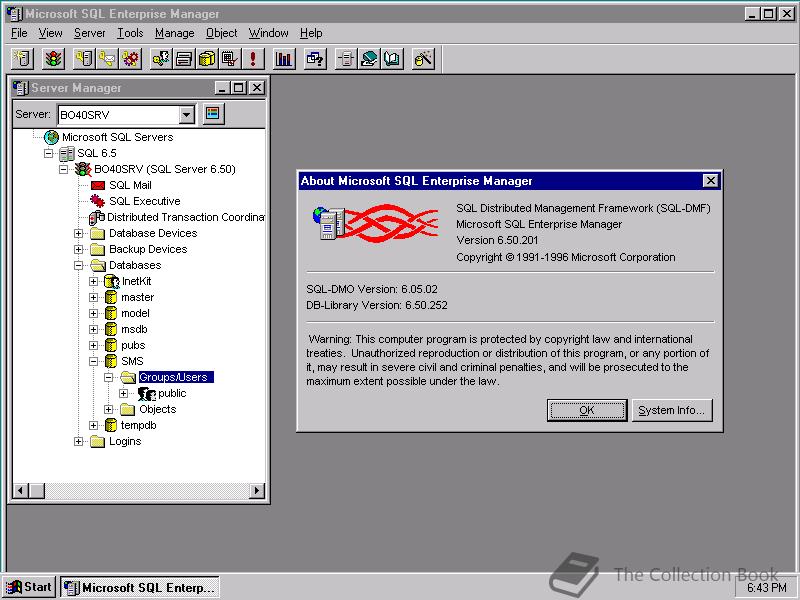This screenshot has height=600, width=800.
Task: Click the InetKit database cylinder icon
Action: [111, 281]
